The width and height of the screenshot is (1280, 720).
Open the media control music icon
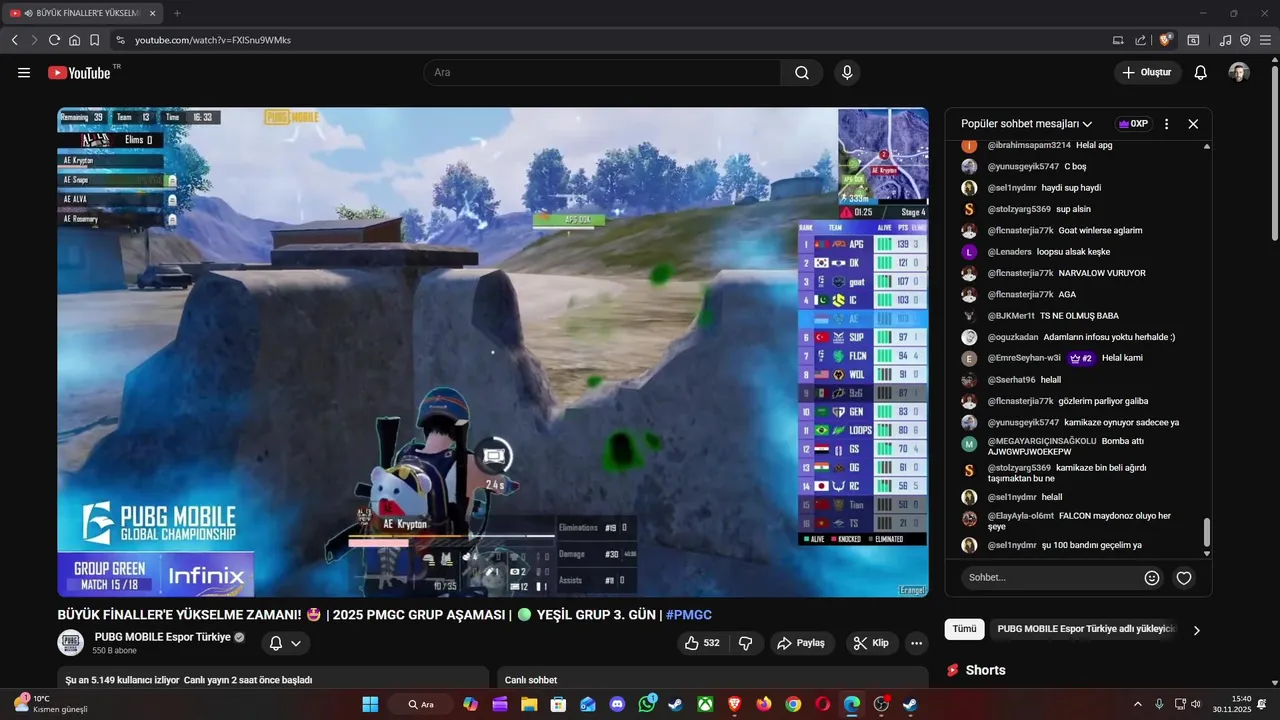point(1226,40)
